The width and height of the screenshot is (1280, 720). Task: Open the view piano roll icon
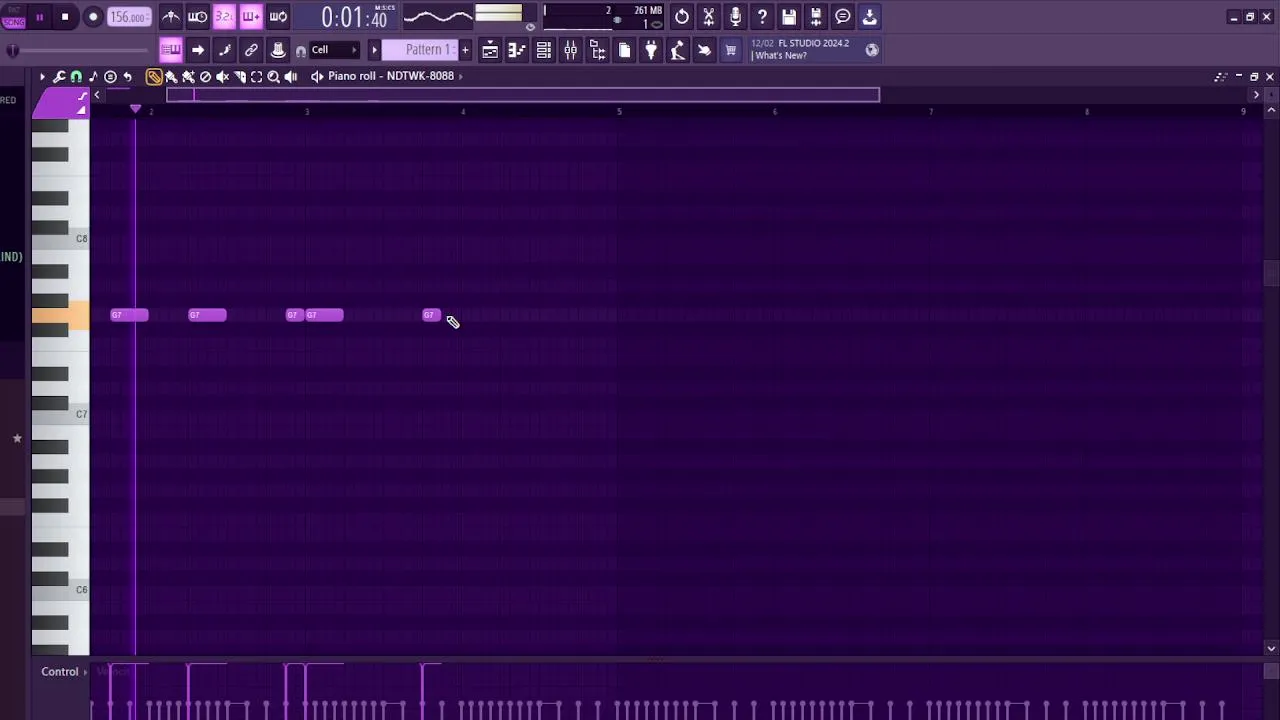(517, 50)
